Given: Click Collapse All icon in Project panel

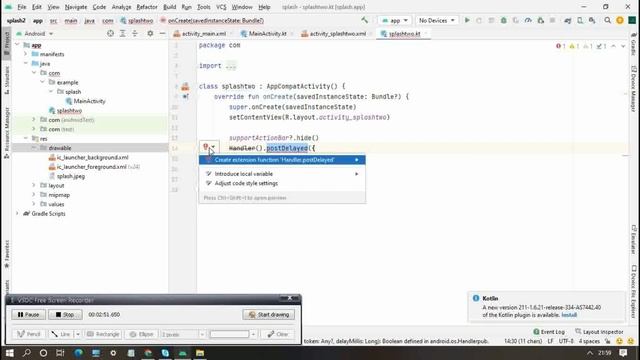Looking at the screenshot, I should coord(135,33).
